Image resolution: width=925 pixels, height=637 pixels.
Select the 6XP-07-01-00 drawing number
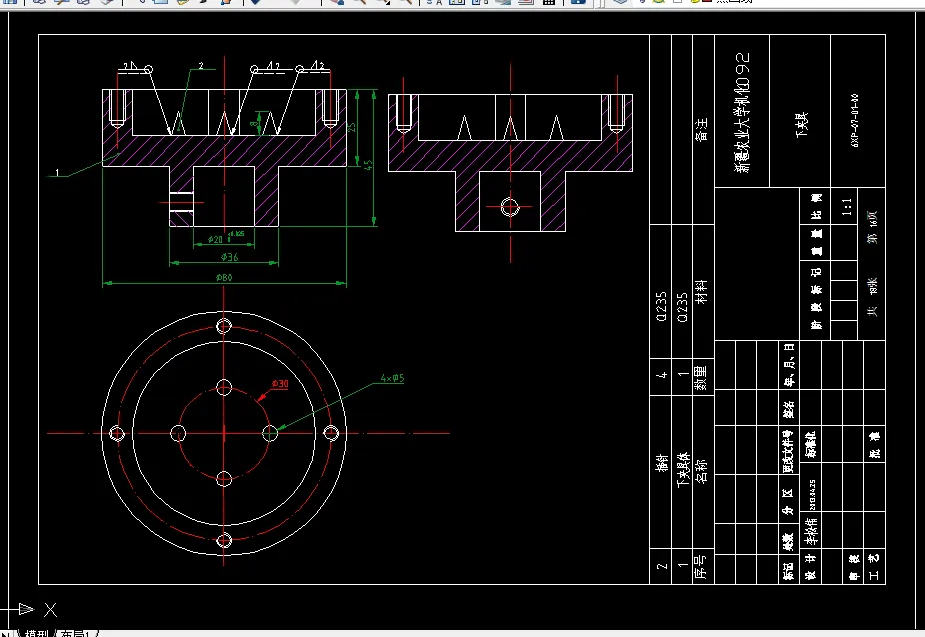[x=855, y=120]
